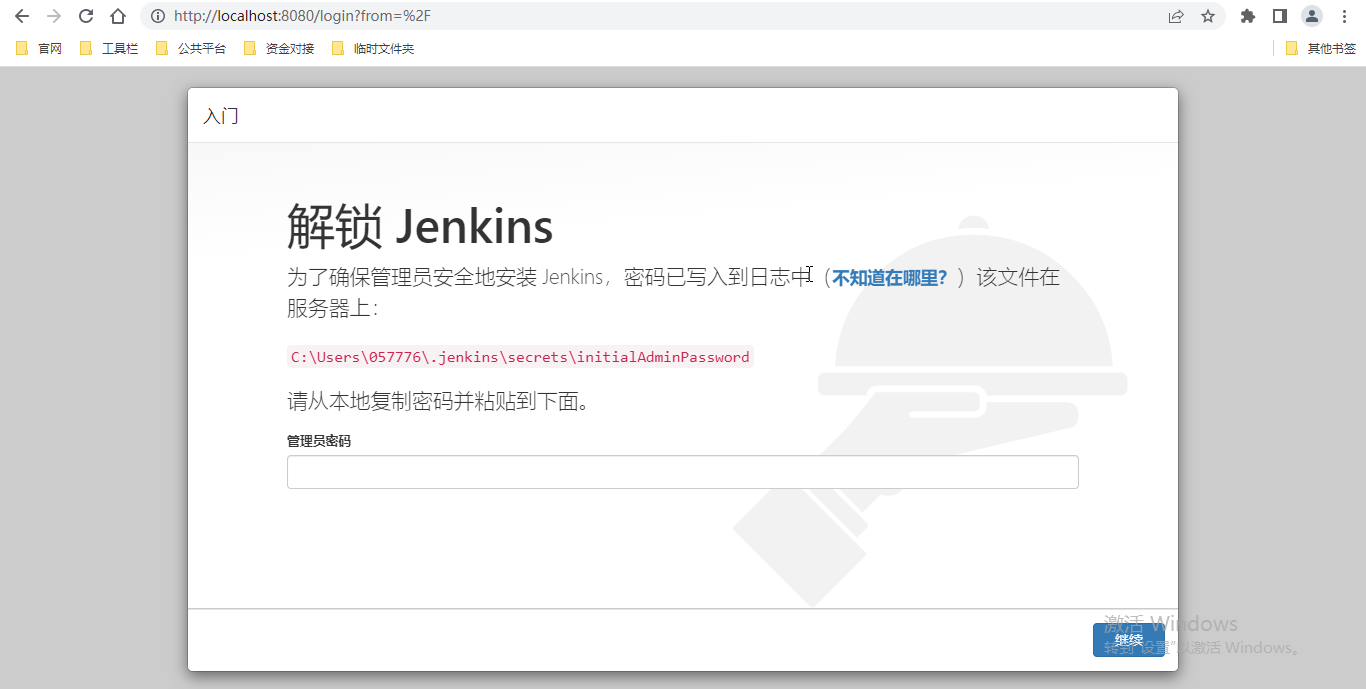This screenshot has height=689, width=1366.
Task: Click the browser profile avatar icon
Action: coord(1311,16)
